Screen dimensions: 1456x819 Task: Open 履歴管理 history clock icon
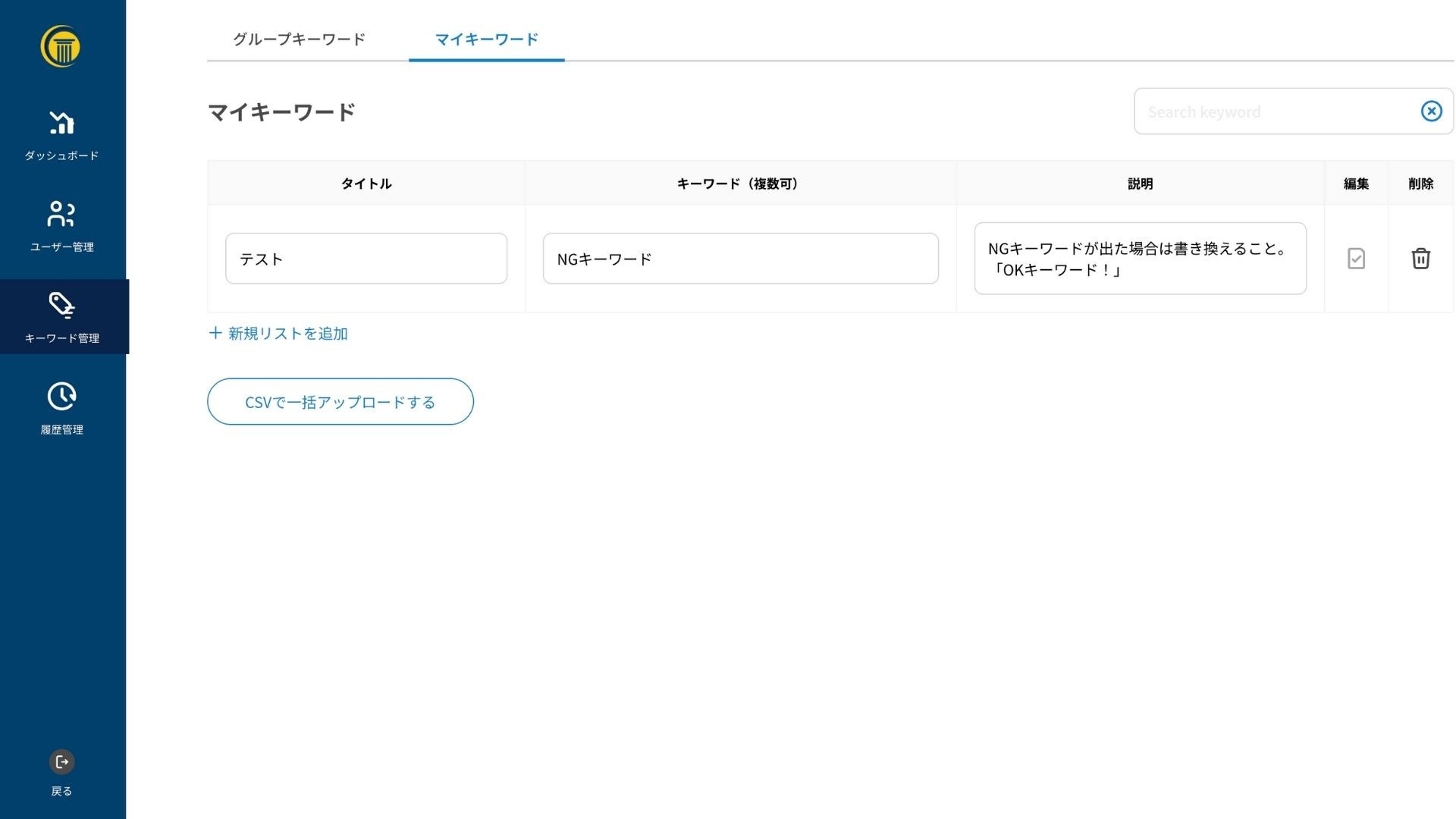click(x=61, y=396)
